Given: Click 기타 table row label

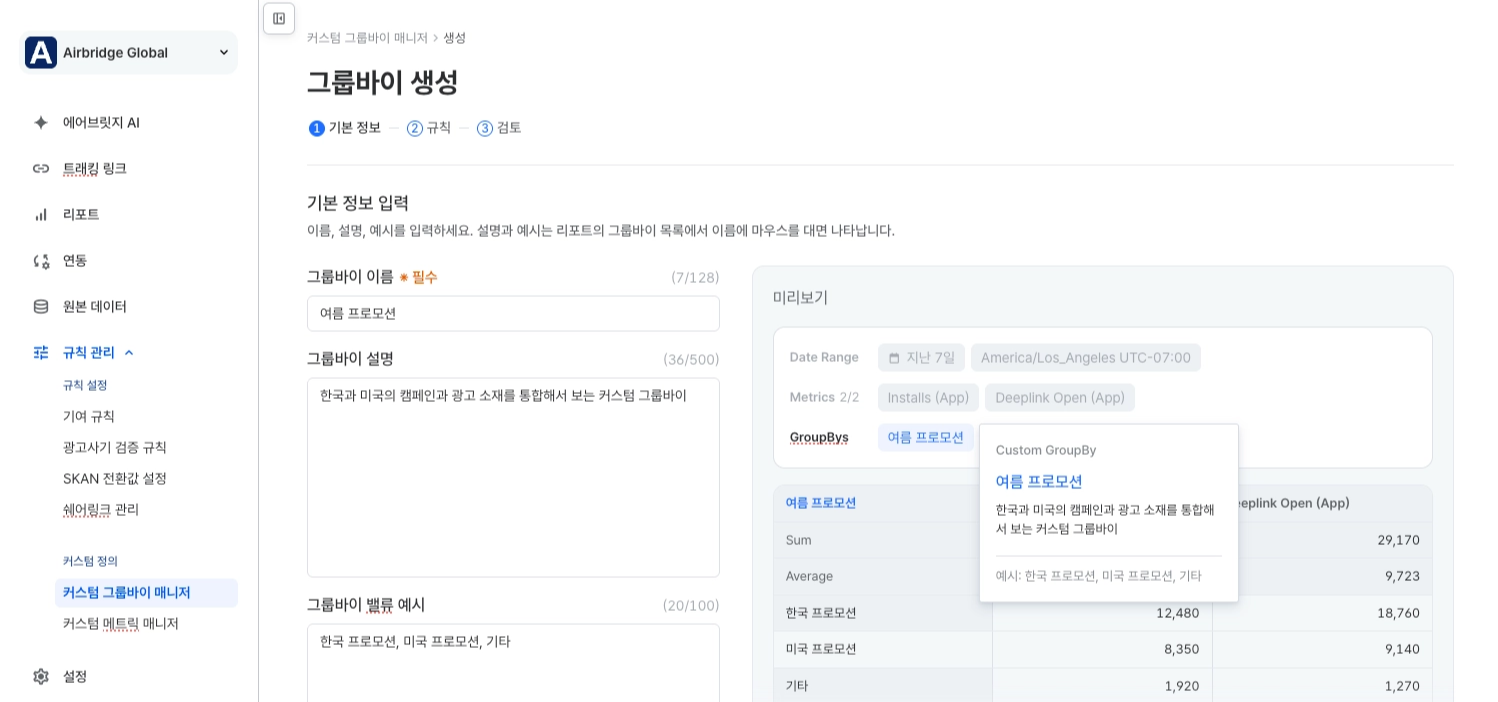Looking at the screenshot, I should (x=797, y=685).
